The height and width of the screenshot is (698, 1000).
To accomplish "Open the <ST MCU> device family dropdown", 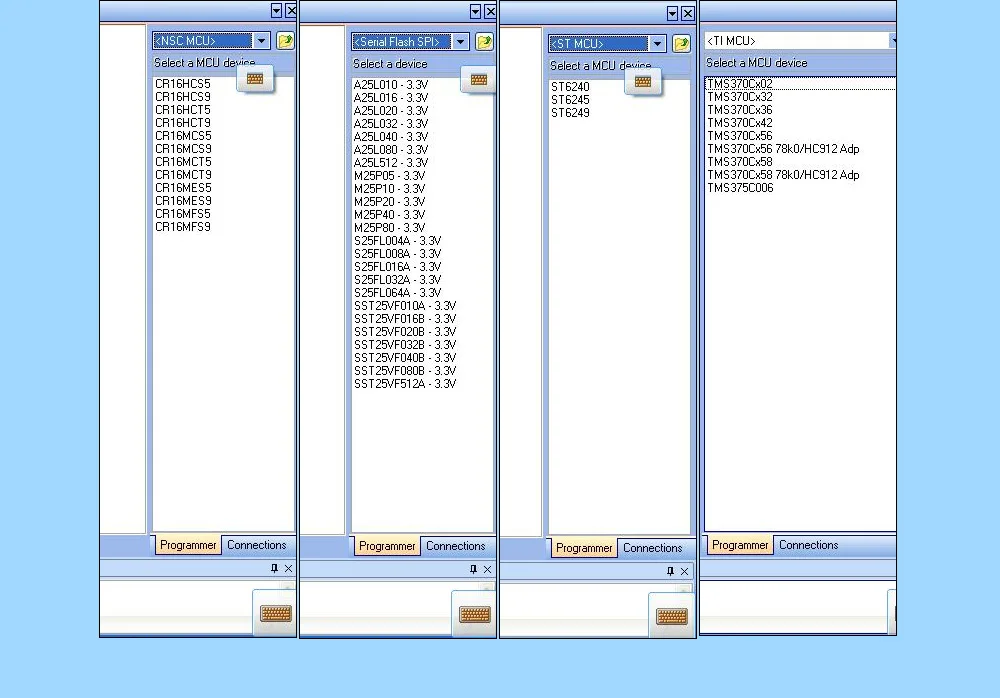I will tap(658, 44).
